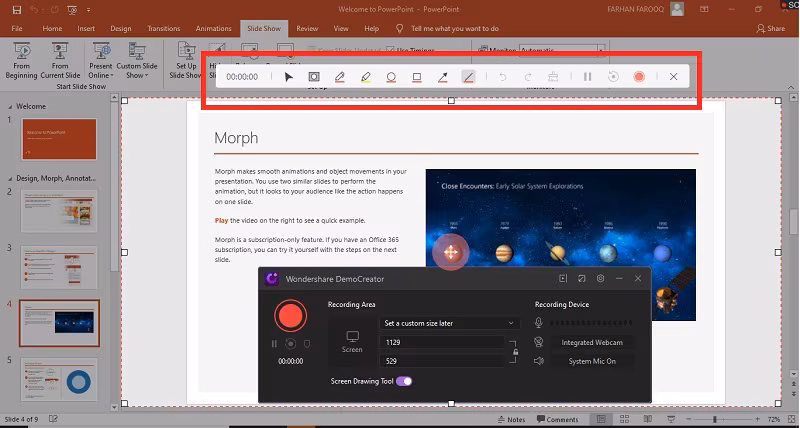800x428 pixels.
Task: Click the pause icon in DemoCreator panel
Action: click(x=274, y=344)
